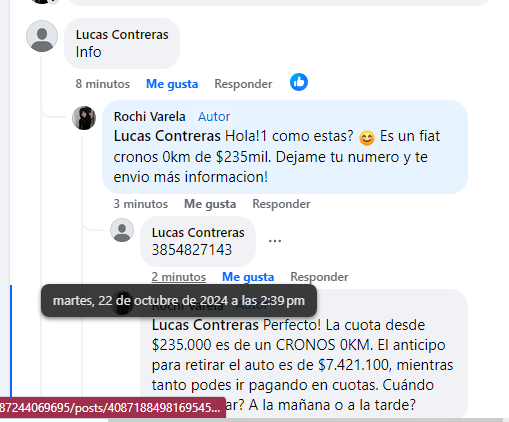Click Lucas Contreras avatar beside phone number reply
This screenshot has height=422, width=509.
(122, 230)
